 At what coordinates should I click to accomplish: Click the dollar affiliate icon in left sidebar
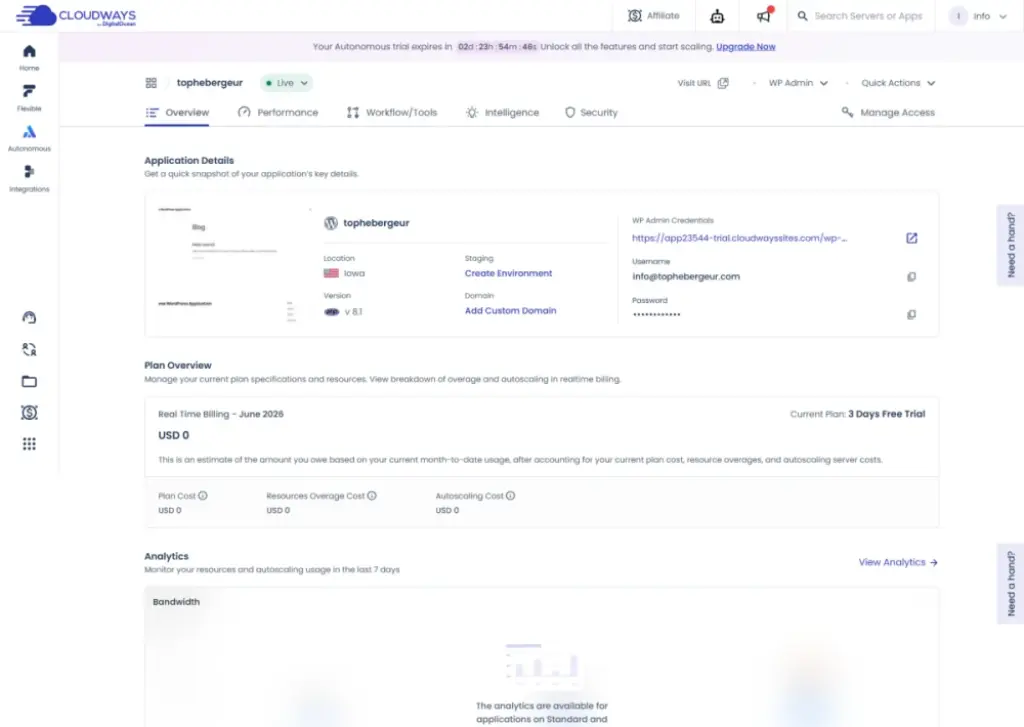(29, 412)
